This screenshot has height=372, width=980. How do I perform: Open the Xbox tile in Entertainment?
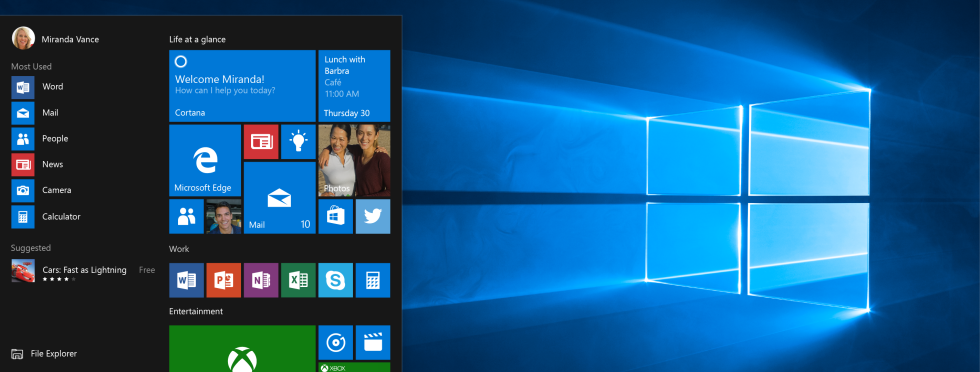pos(242,348)
